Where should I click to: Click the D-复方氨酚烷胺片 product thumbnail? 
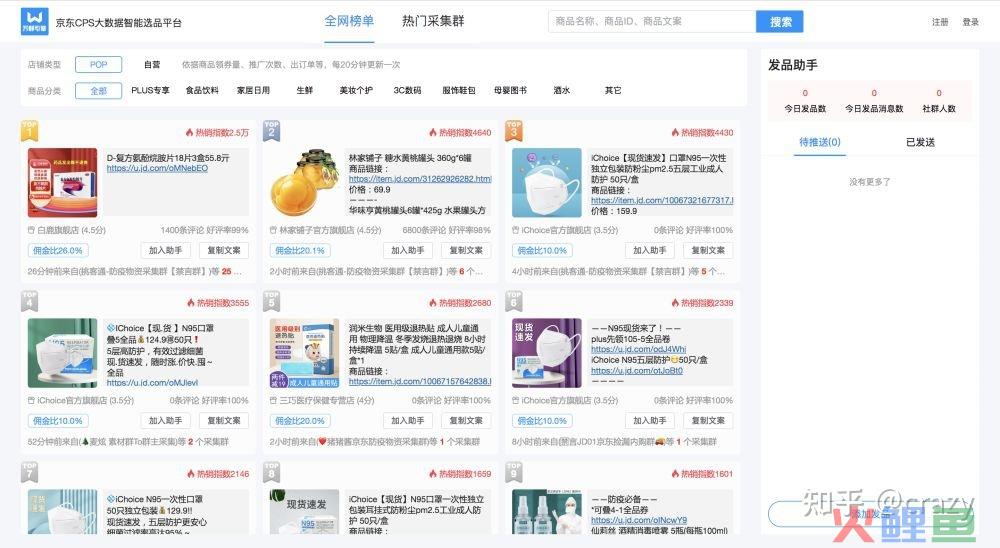pyautogui.click(x=62, y=182)
